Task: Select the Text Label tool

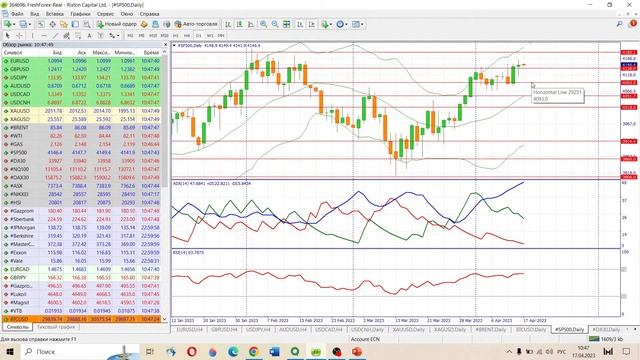Action: 100,36
